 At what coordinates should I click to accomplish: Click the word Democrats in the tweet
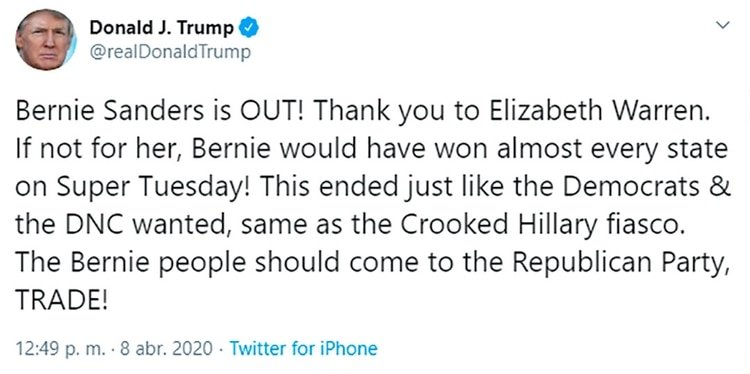coord(631,187)
